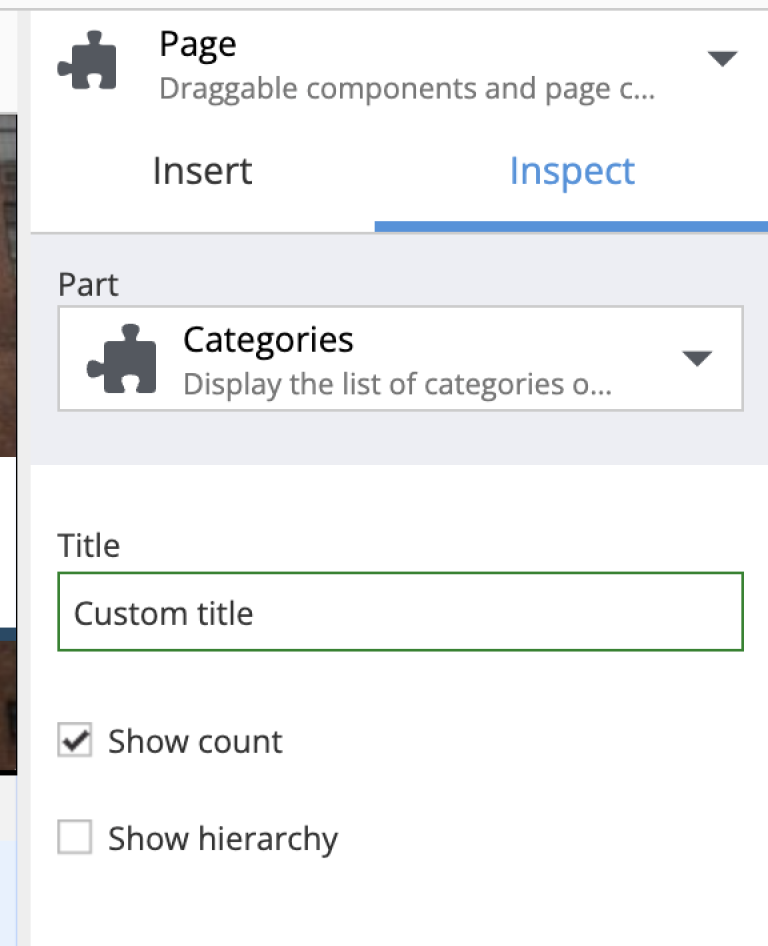Screen dimensions: 768x946
Task: Switch to the Inspect tab
Action: [x=572, y=171]
